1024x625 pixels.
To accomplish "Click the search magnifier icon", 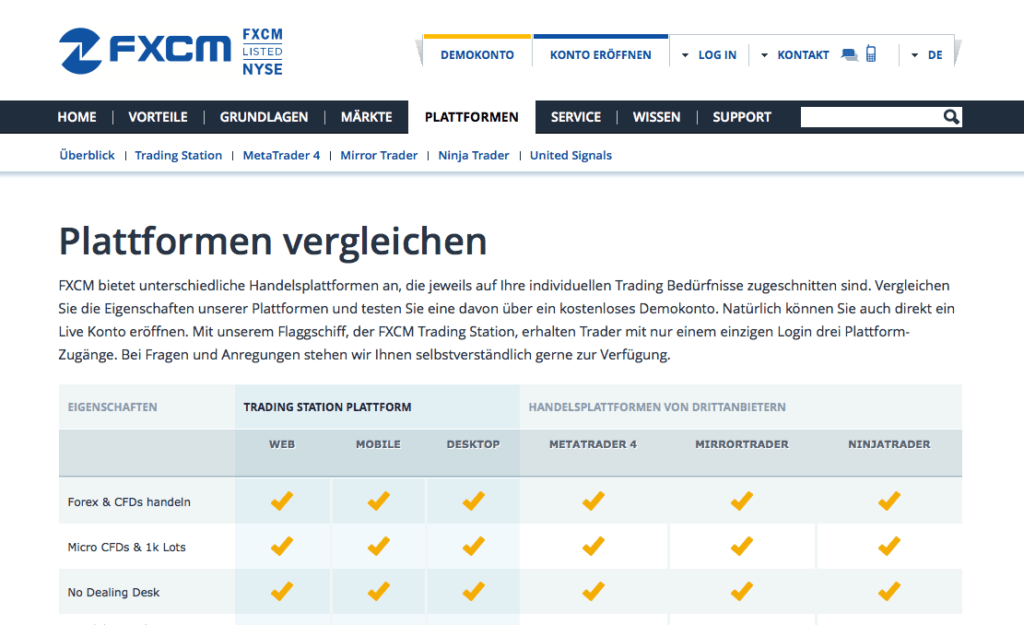I will click(x=951, y=117).
